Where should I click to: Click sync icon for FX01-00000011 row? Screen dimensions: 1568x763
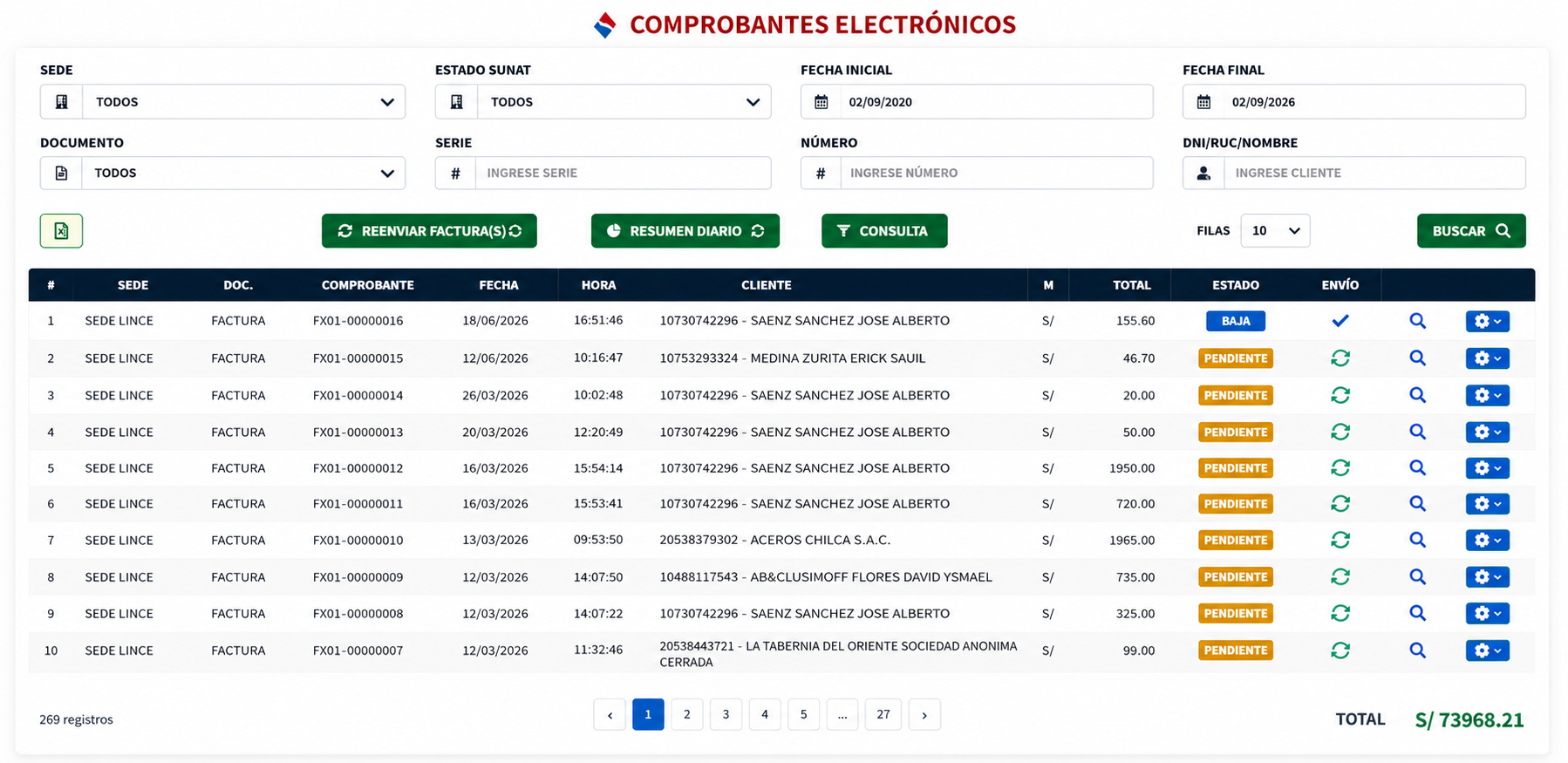point(1340,504)
